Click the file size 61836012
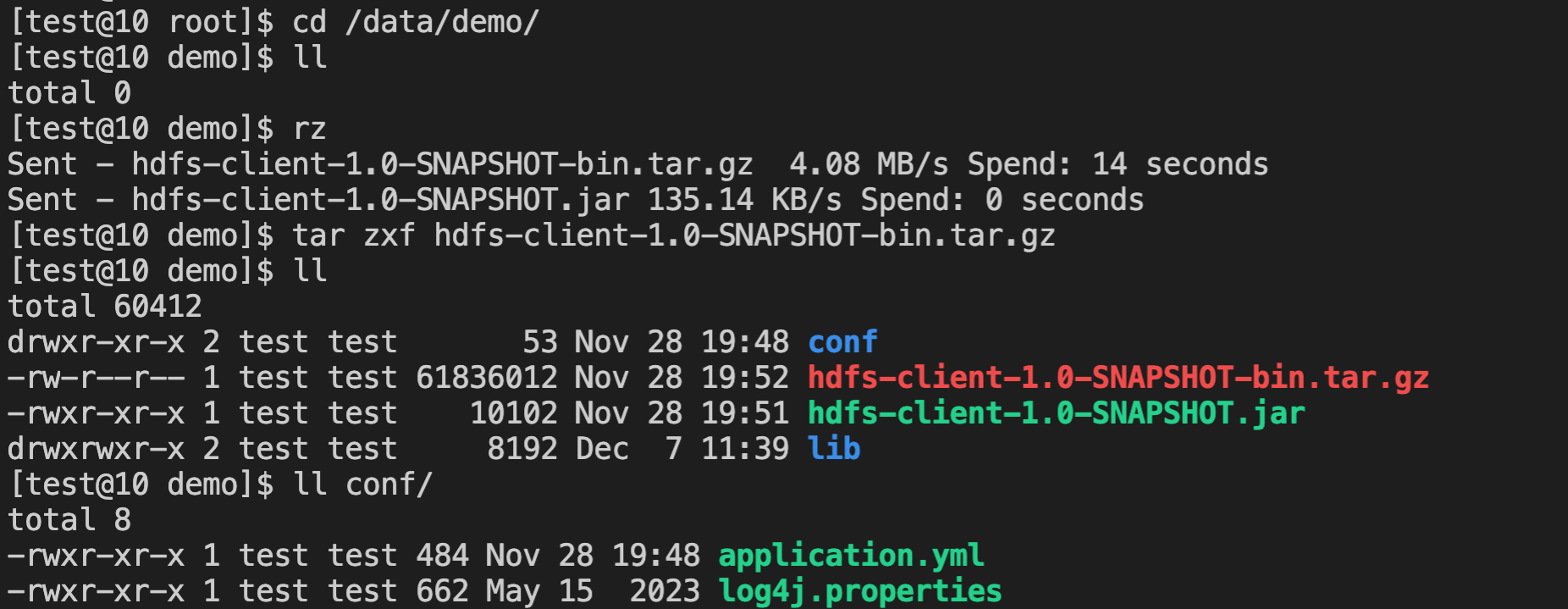Image resolution: width=1568 pixels, height=609 pixels. 486,378
